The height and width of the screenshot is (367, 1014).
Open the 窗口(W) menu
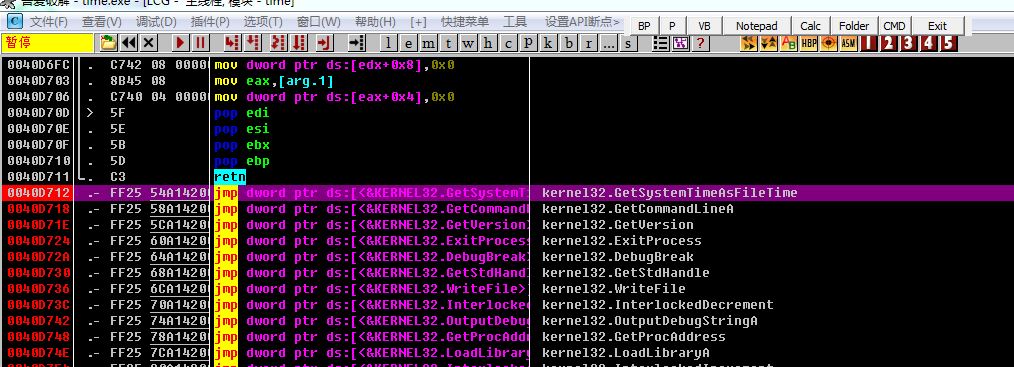pos(318,21)
